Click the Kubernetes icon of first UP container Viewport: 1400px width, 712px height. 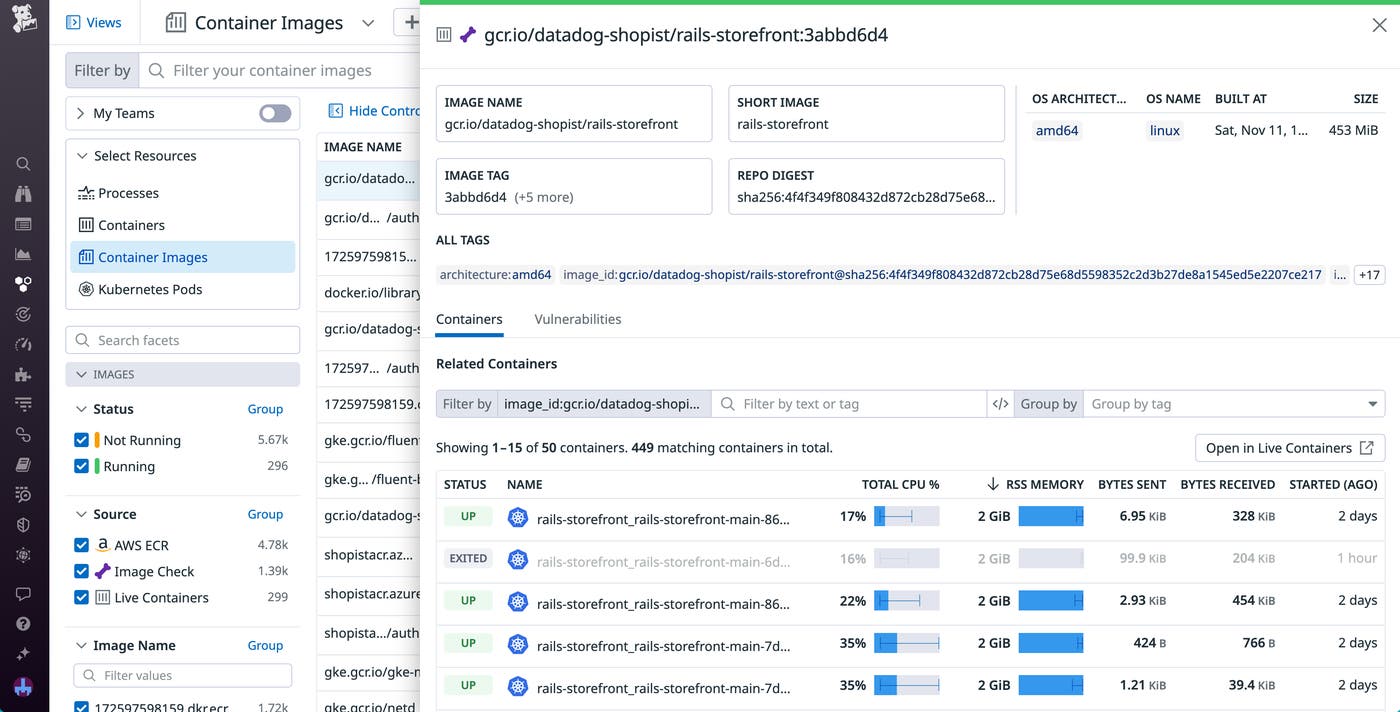[x=517, y=517]
